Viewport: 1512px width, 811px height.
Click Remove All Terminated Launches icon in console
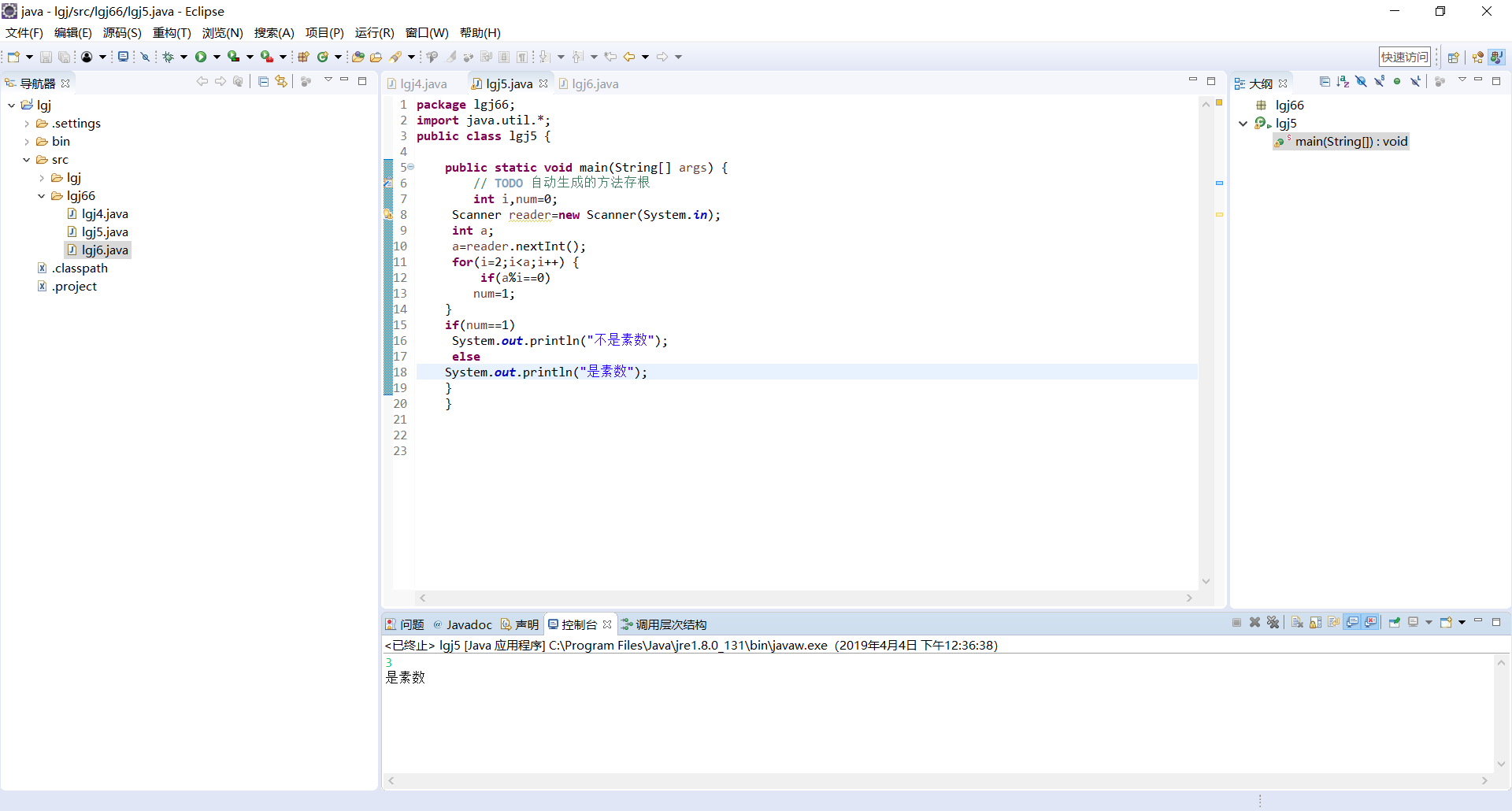(1273, 623)
